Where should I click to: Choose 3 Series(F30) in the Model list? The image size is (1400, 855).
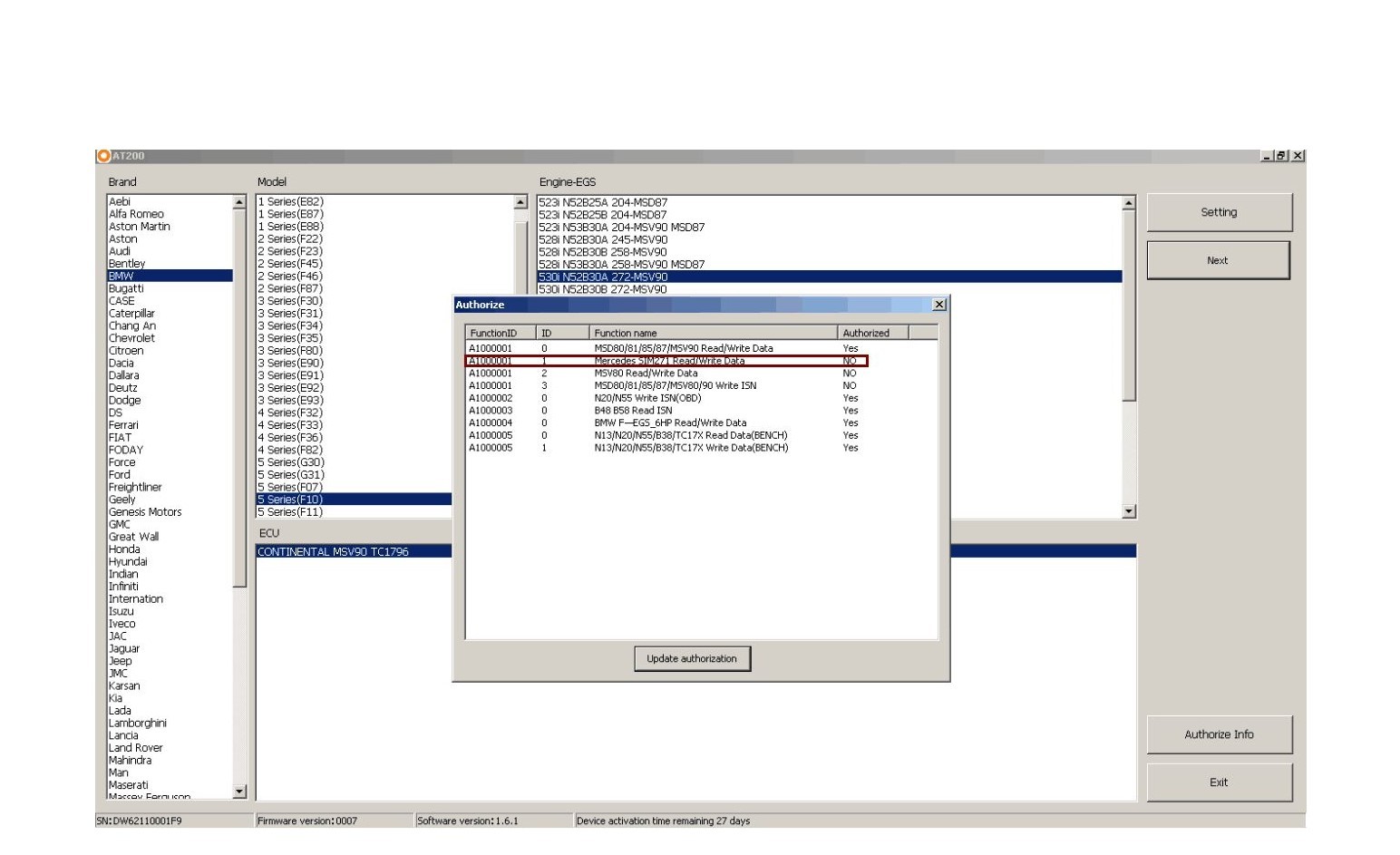tap(290, 300)
